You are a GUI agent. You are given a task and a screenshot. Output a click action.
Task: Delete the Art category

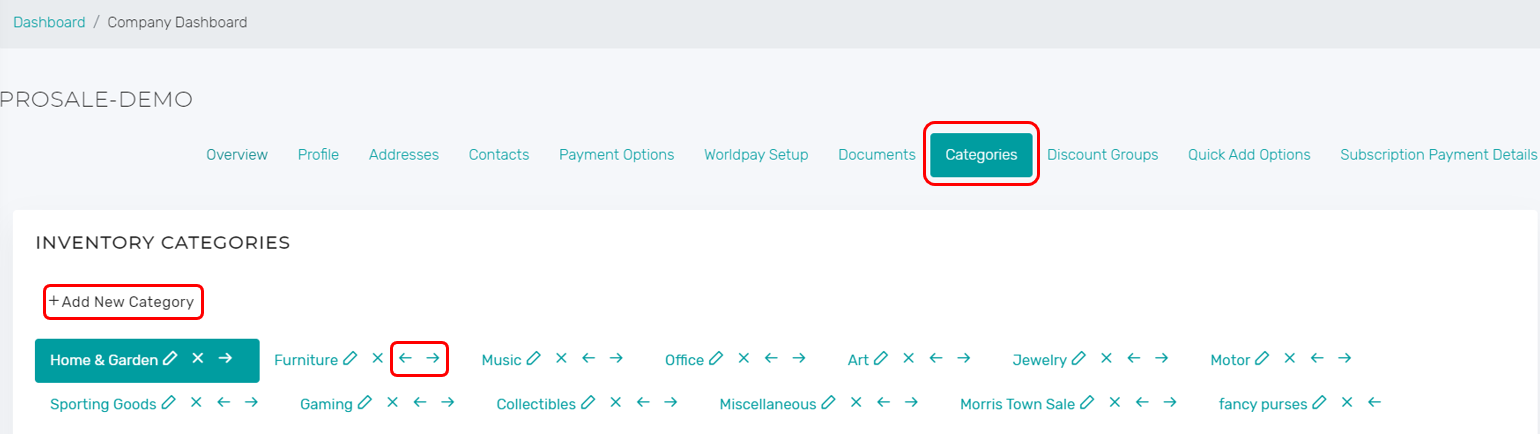pos(908,358)
